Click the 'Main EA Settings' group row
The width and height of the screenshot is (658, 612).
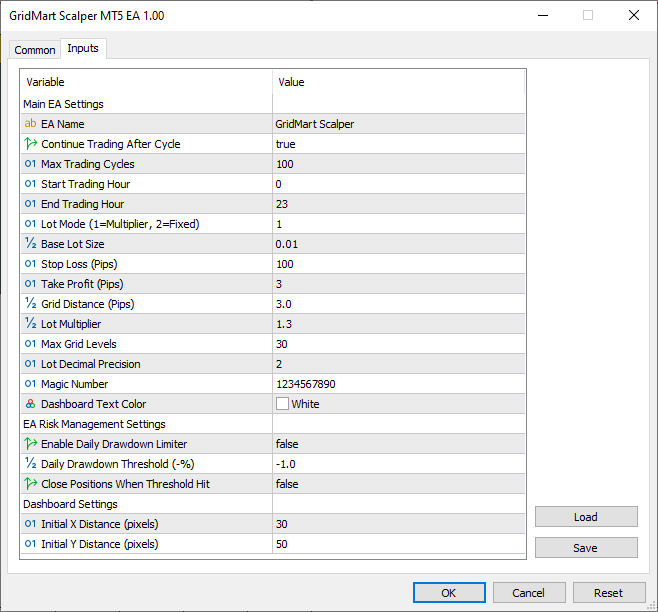pyautogui.click(x=273, y=104)
